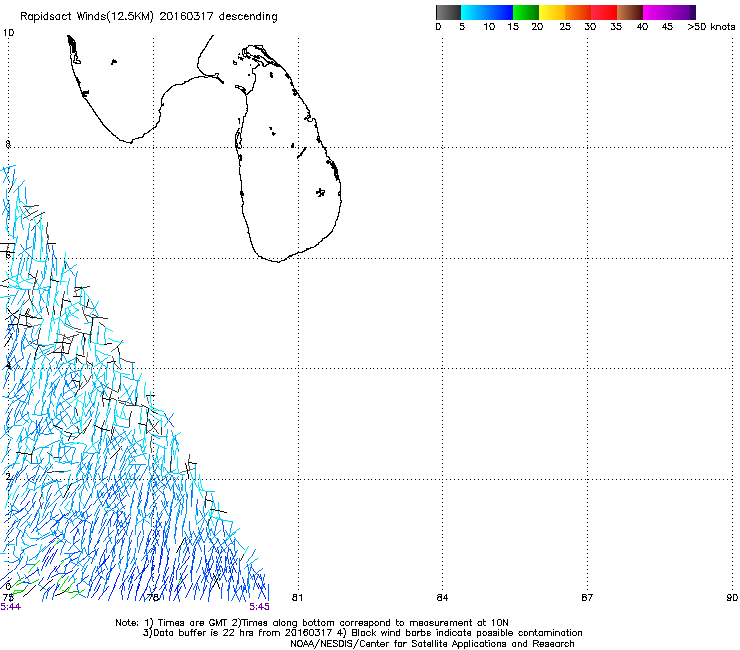Click the '90' longitude axis label
740x650 pixels.
click(x=732, y=598)
